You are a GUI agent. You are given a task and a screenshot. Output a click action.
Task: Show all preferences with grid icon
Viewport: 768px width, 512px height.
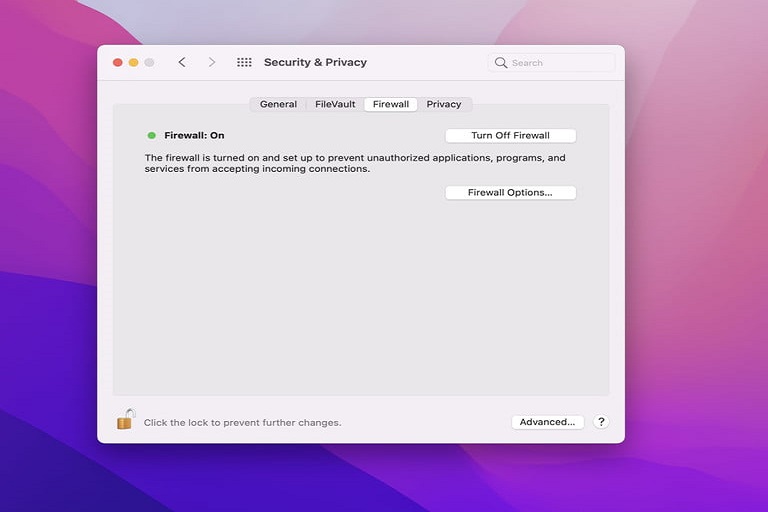click(244, 62)
